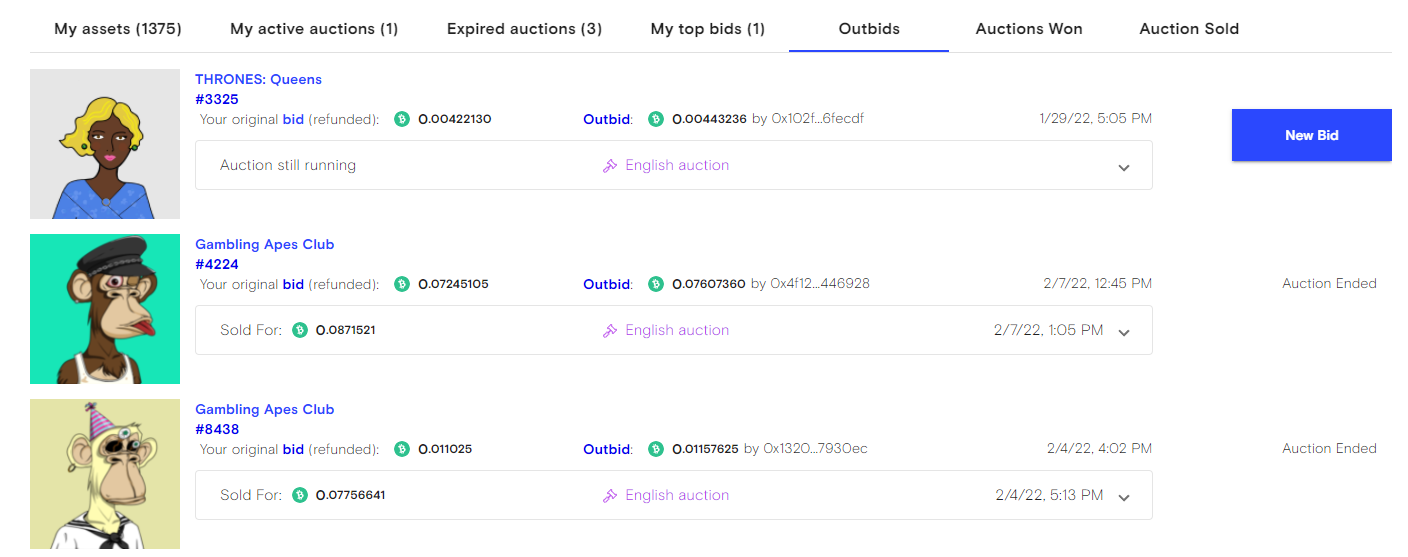Expand details chevron for auction sold 2/4/22

[1124, 497]
